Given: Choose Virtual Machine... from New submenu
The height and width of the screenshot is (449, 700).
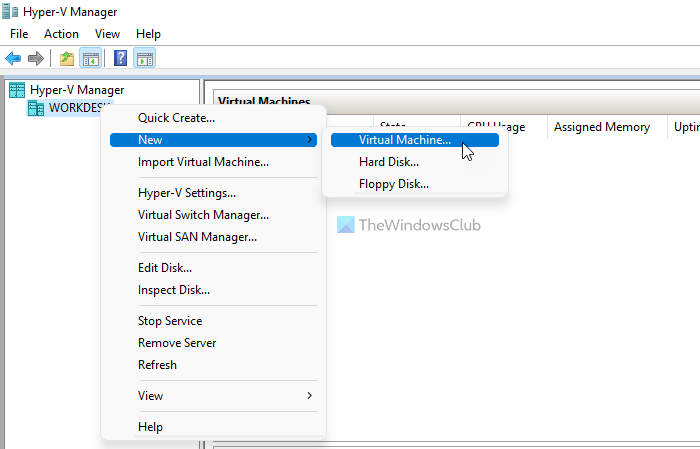Looking at the screenshot, I should click(415, 140).
